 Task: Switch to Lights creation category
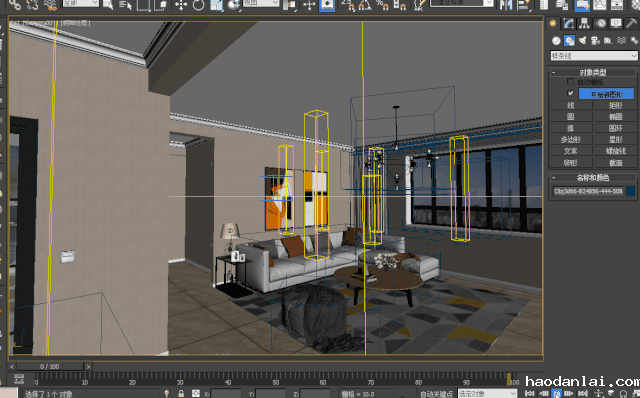point(583,40)
